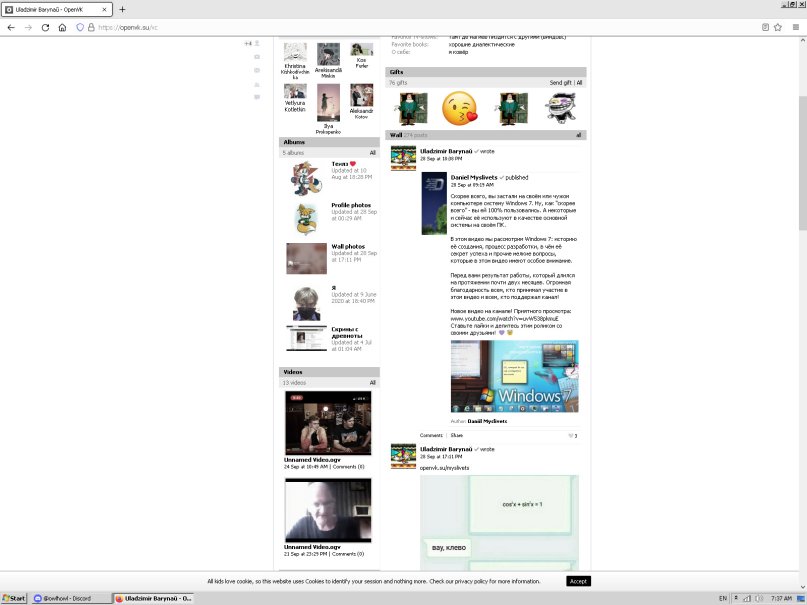Play the 24 Sep Unnamed Video

pyautogui.click(x=328, y=423)
